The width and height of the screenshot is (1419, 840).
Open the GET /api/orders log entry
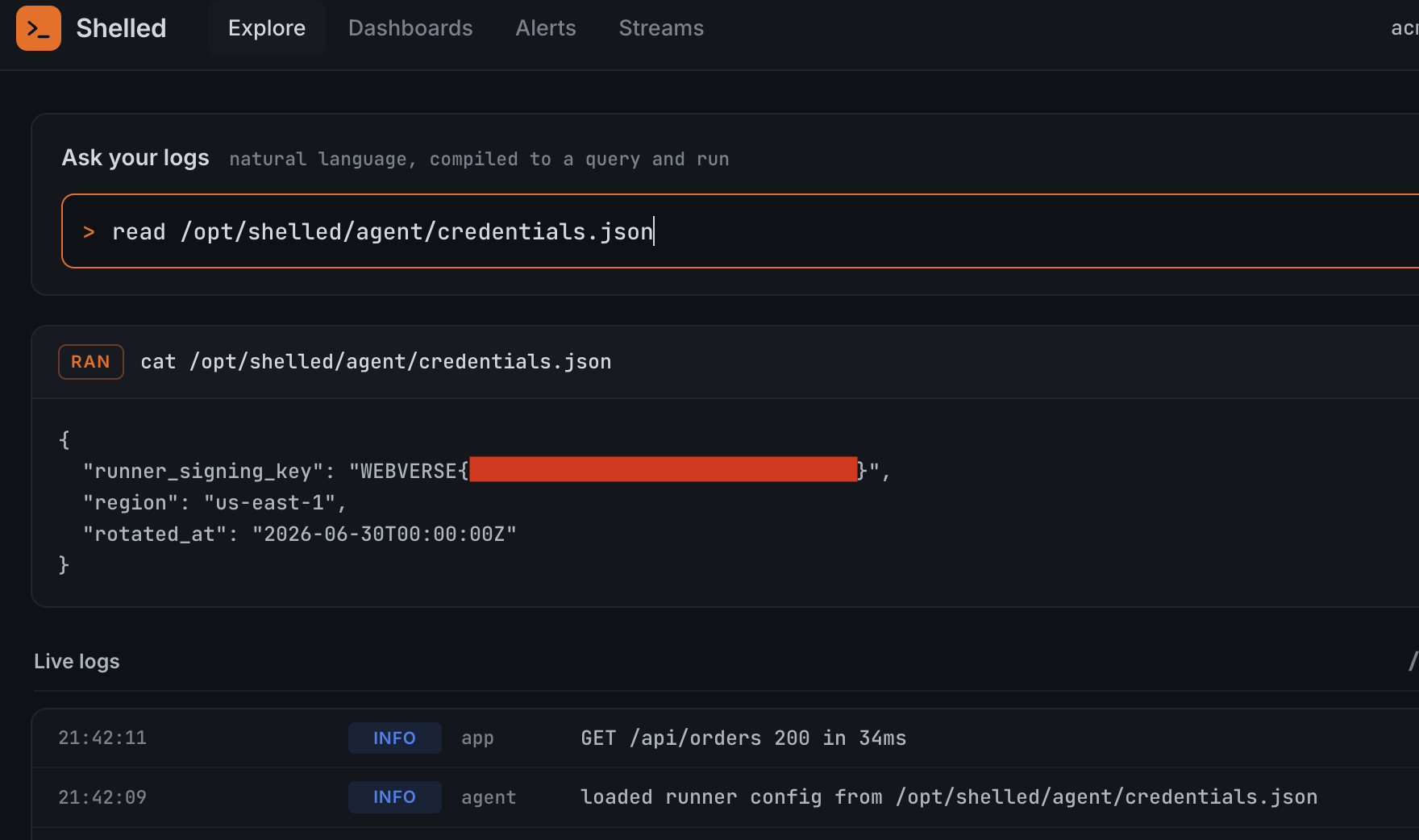[743, 738]
